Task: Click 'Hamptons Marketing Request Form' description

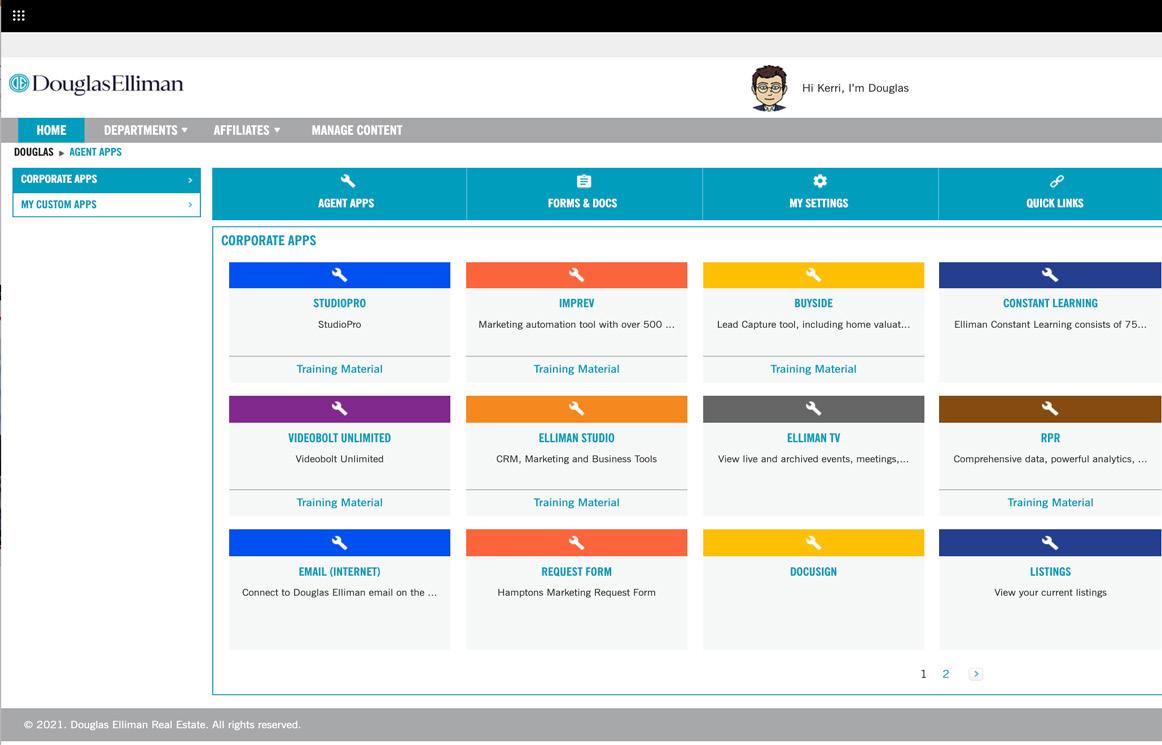Action: coord(577,592)
